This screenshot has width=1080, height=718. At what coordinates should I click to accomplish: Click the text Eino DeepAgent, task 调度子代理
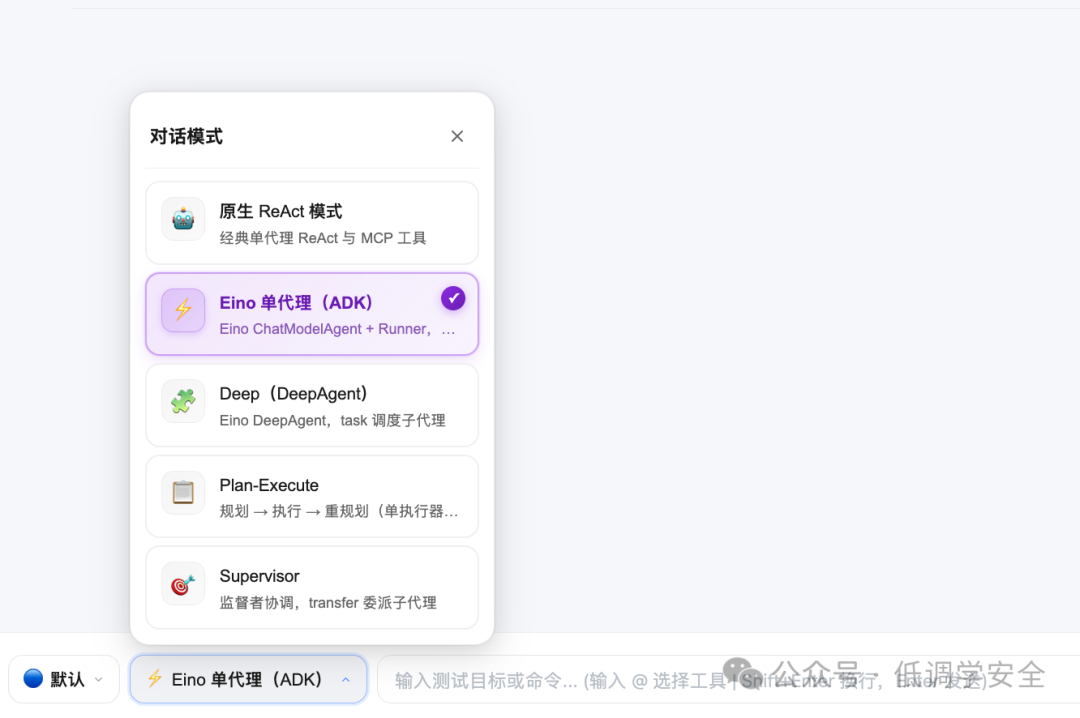[x=333, y=420]
